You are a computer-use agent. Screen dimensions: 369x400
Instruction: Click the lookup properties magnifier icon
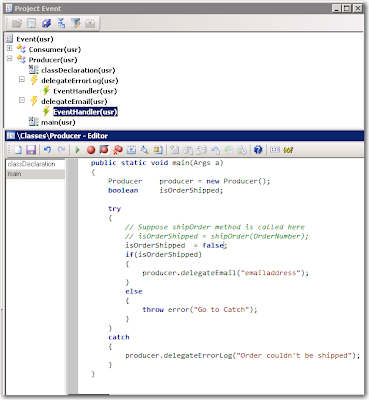(144, 150)
